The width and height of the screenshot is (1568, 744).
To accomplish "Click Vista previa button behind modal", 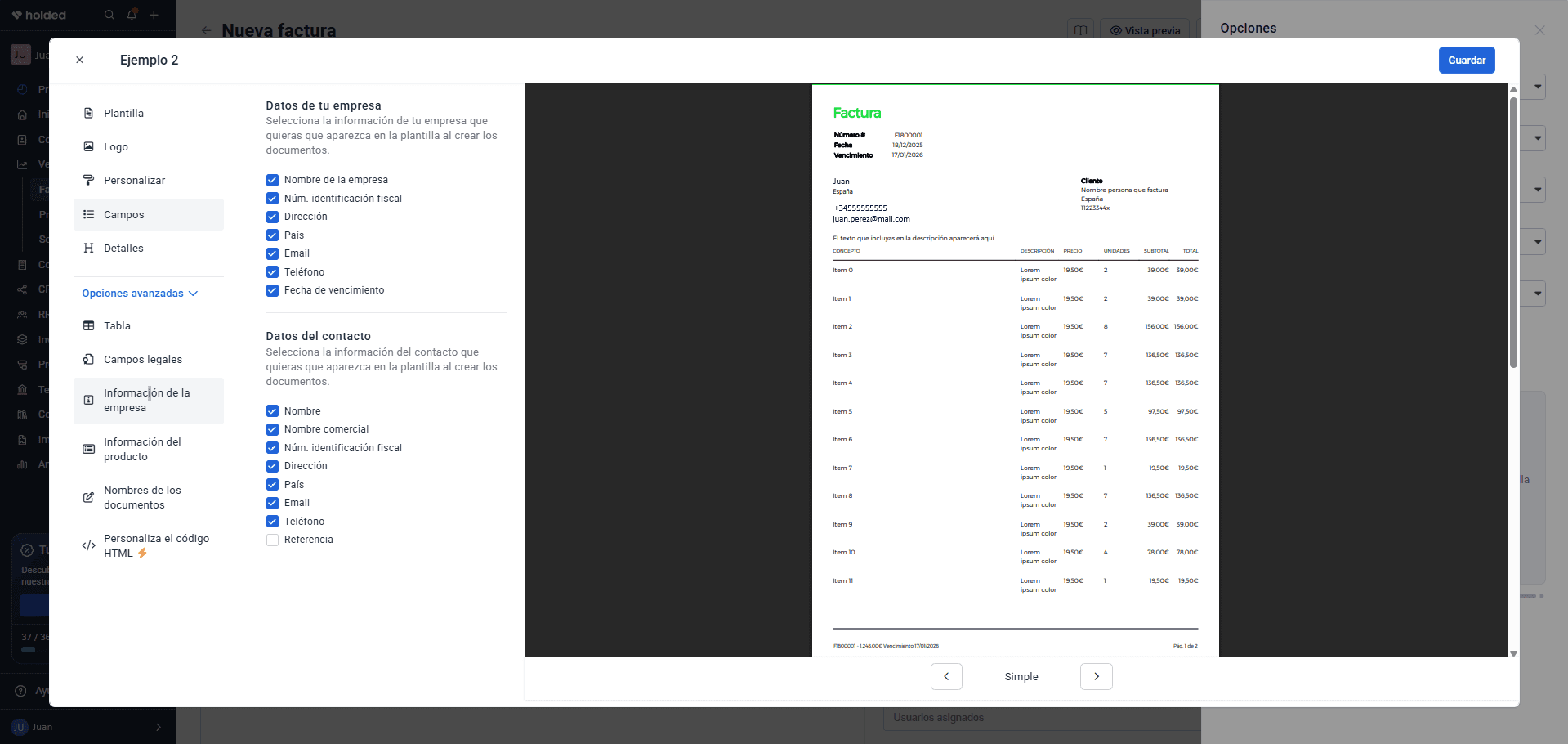I will (x=1145, y=30).
